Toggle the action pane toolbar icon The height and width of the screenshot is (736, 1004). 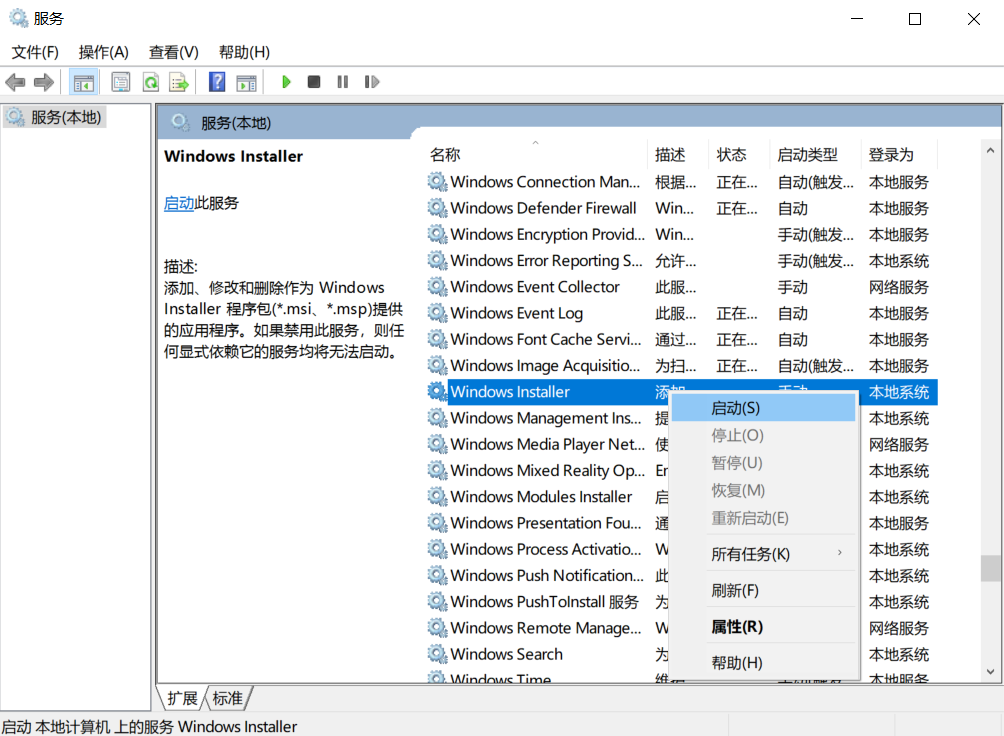coord(247,82)
